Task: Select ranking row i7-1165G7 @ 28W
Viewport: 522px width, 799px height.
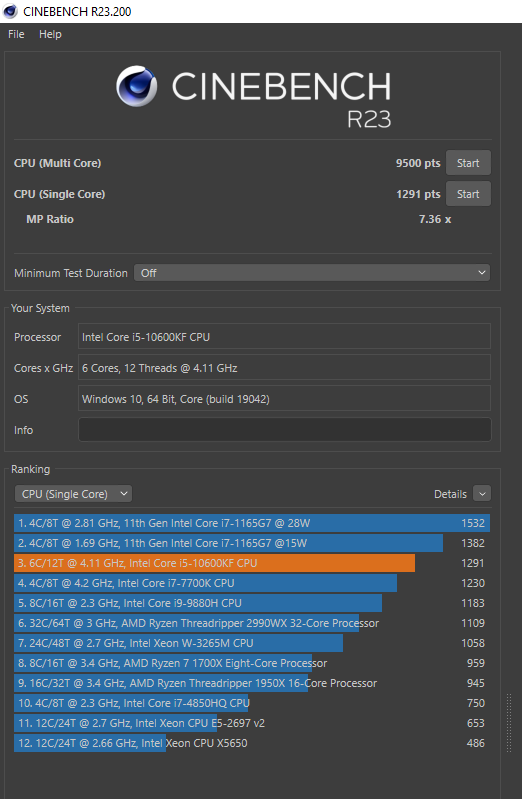Action: pos(252,523)
